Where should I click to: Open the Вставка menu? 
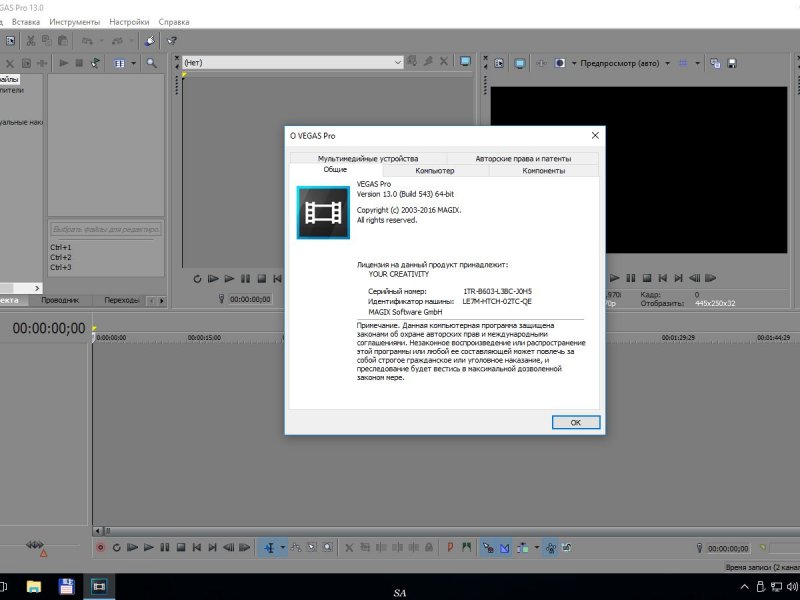pyautogui.click(x=26, y=22)
